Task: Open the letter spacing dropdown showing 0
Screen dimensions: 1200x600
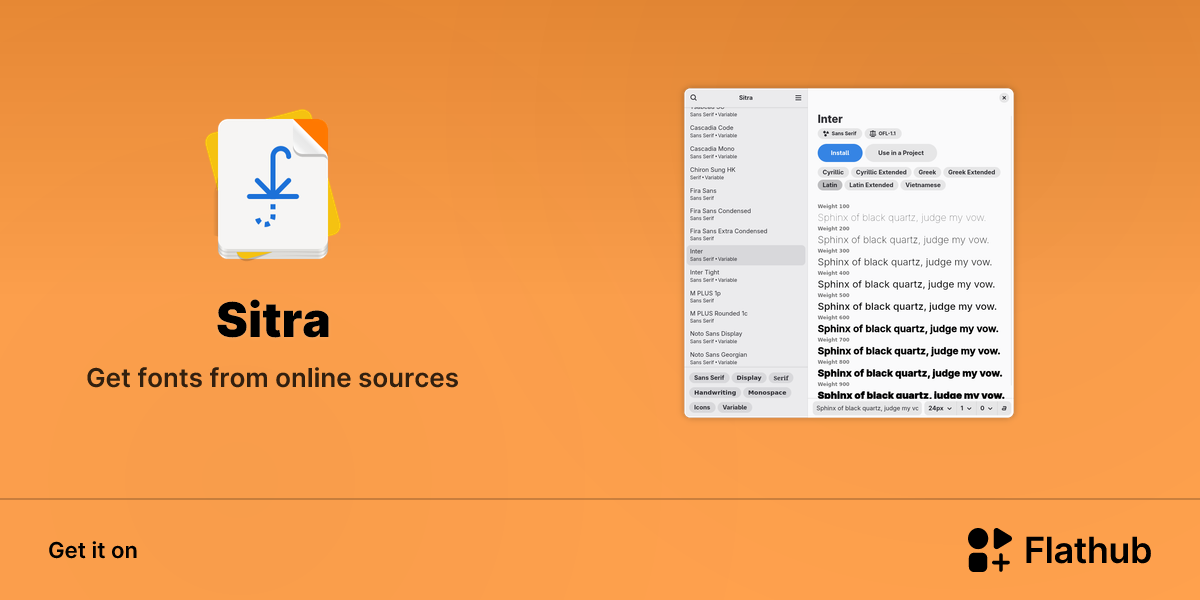Action: tap(986, 408)
